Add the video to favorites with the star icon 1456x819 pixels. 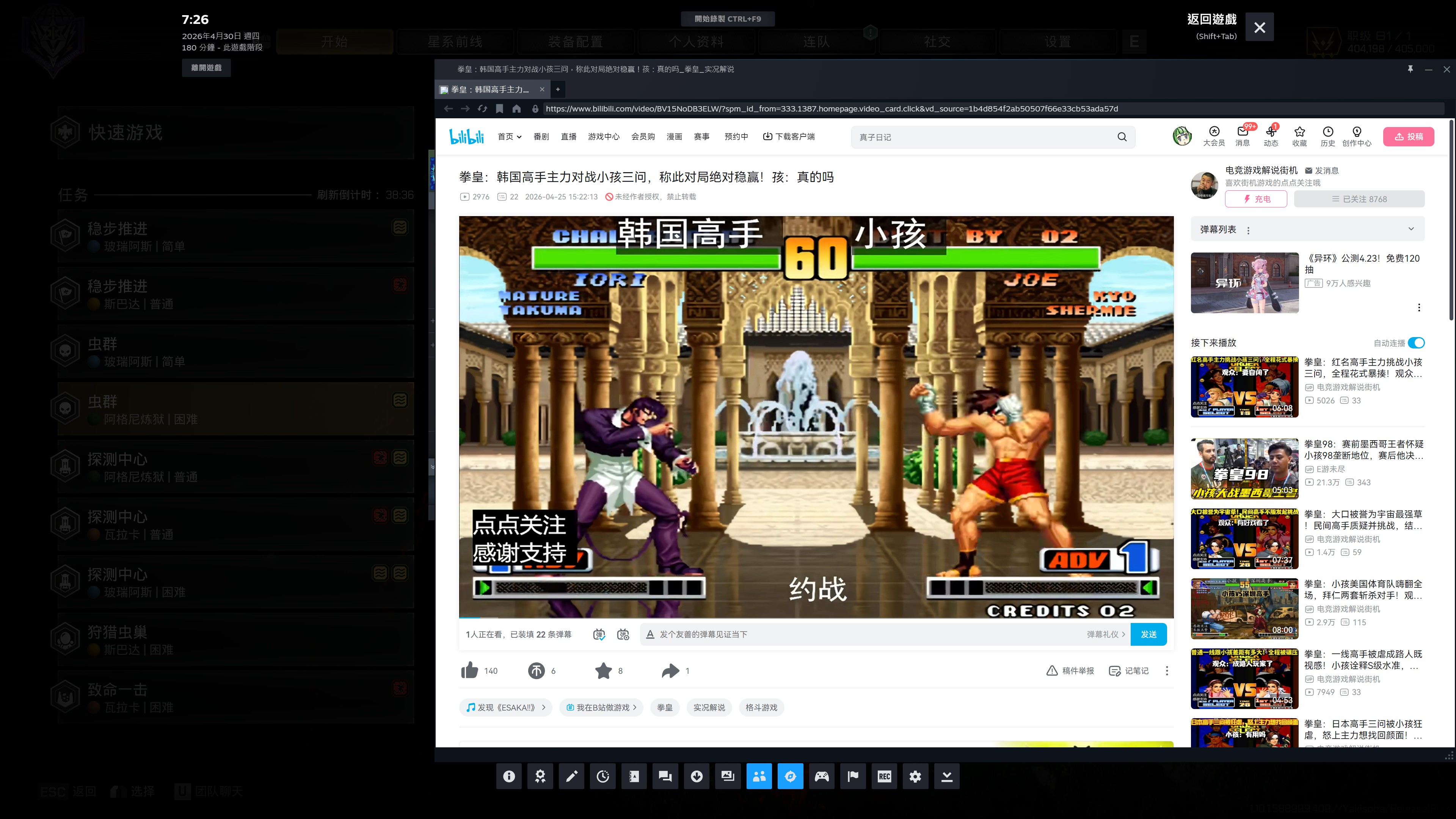point(603,671)
